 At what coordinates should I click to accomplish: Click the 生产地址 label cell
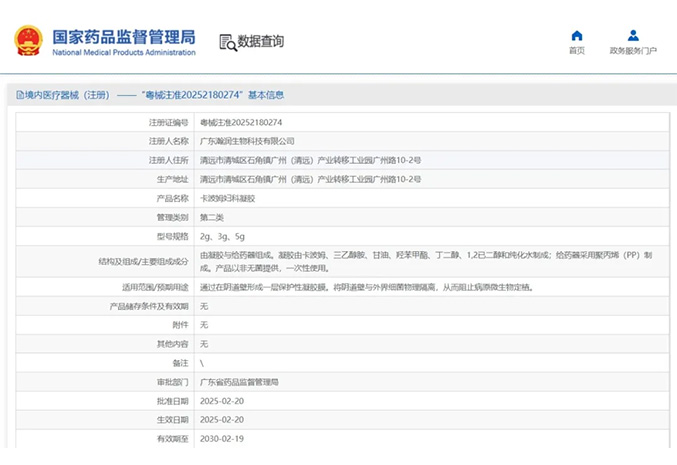point(105,179)
